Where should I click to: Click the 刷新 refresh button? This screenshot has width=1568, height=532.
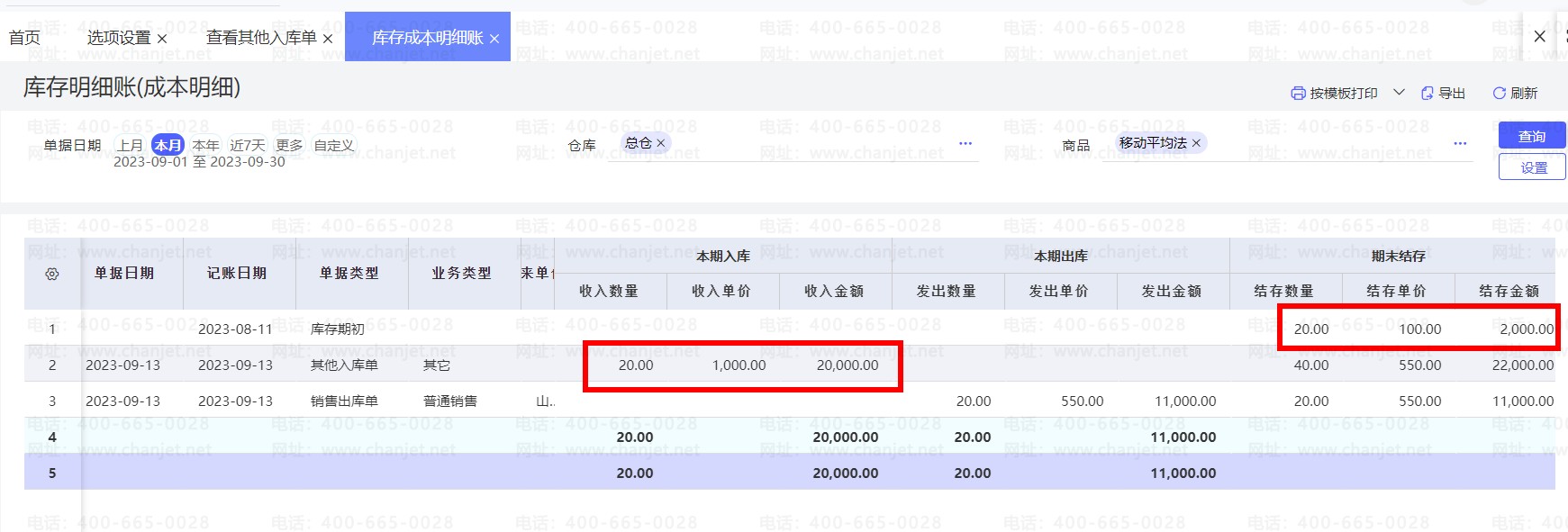1515,93
